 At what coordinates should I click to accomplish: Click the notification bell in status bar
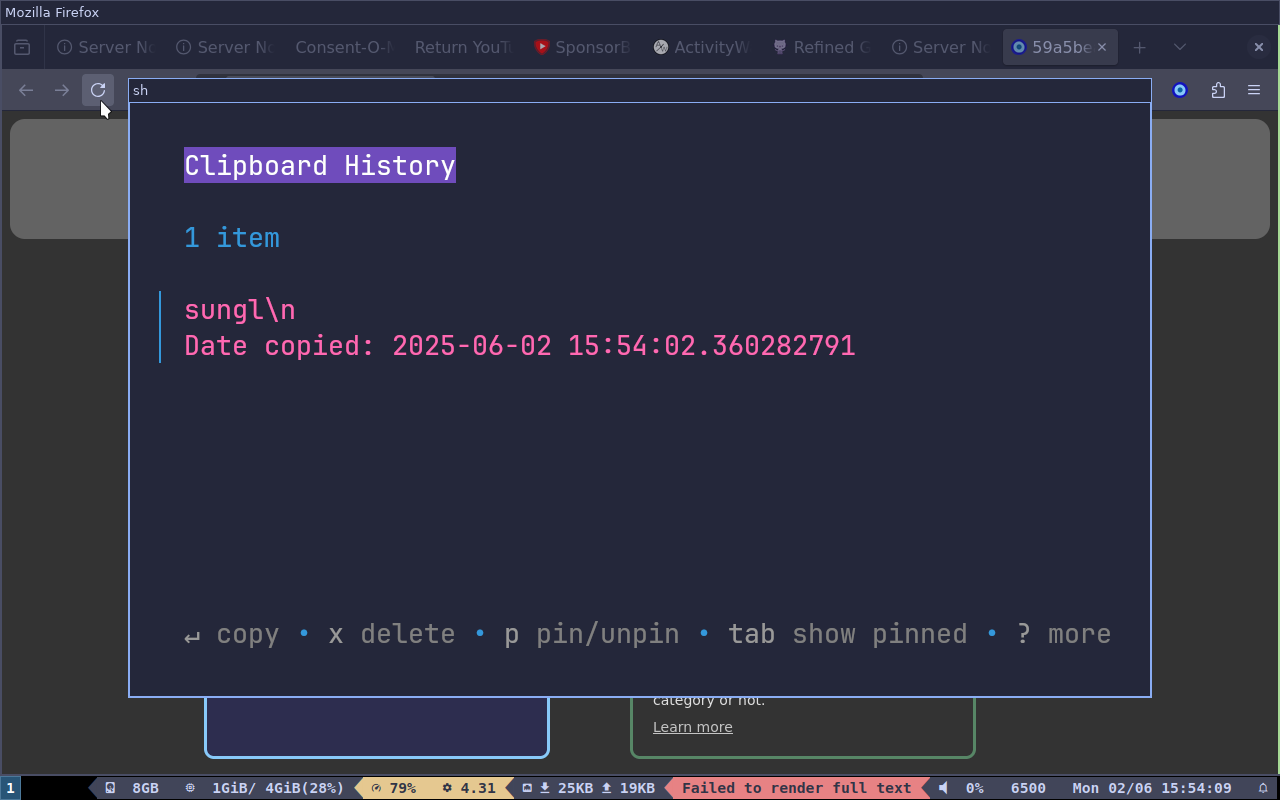1263,788
